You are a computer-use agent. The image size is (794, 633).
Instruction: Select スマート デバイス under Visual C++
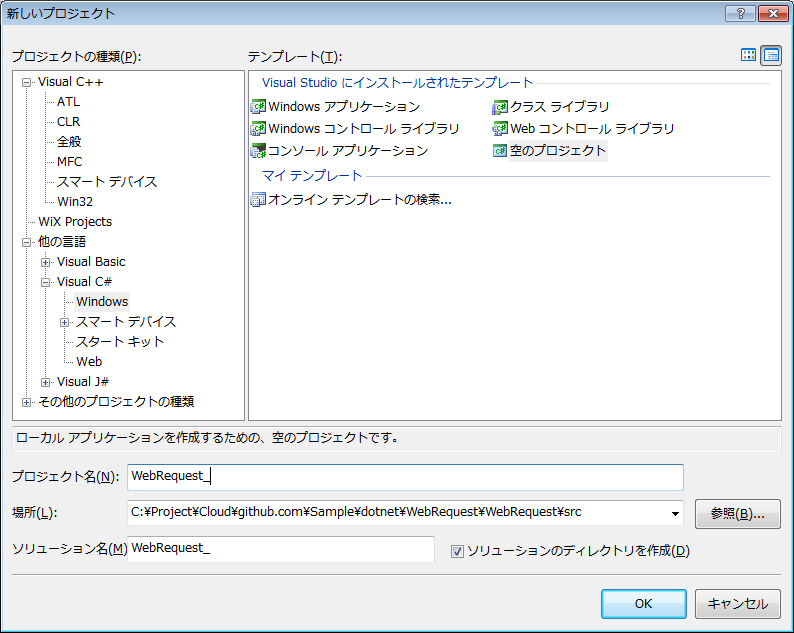click(107, 182)
